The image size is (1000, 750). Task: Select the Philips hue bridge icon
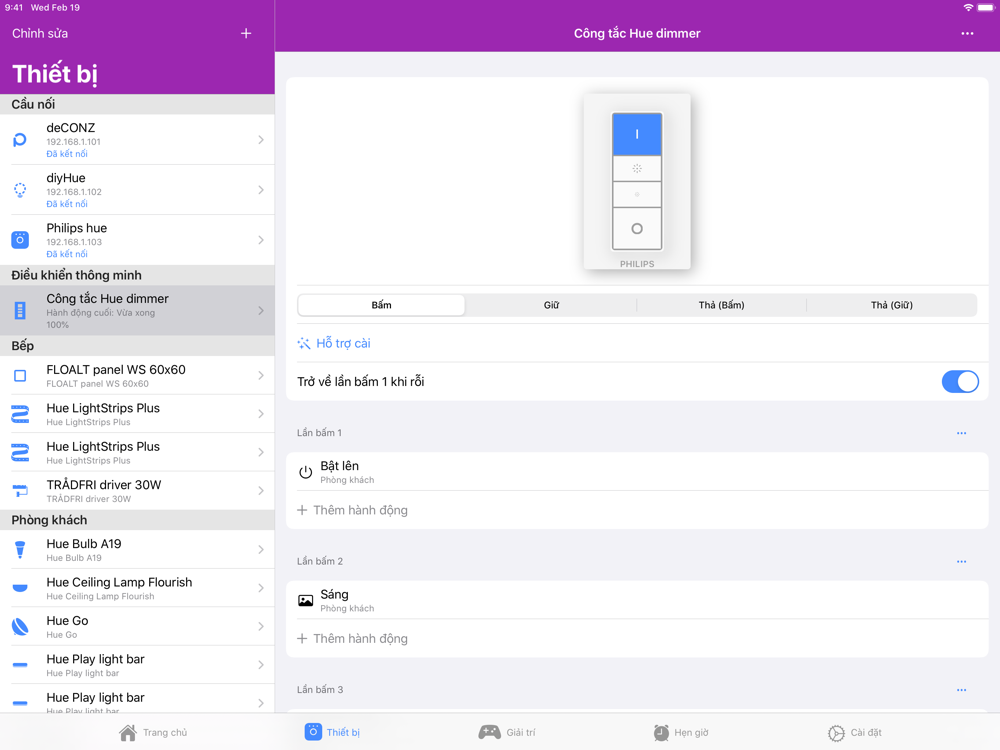click(20, 240)
